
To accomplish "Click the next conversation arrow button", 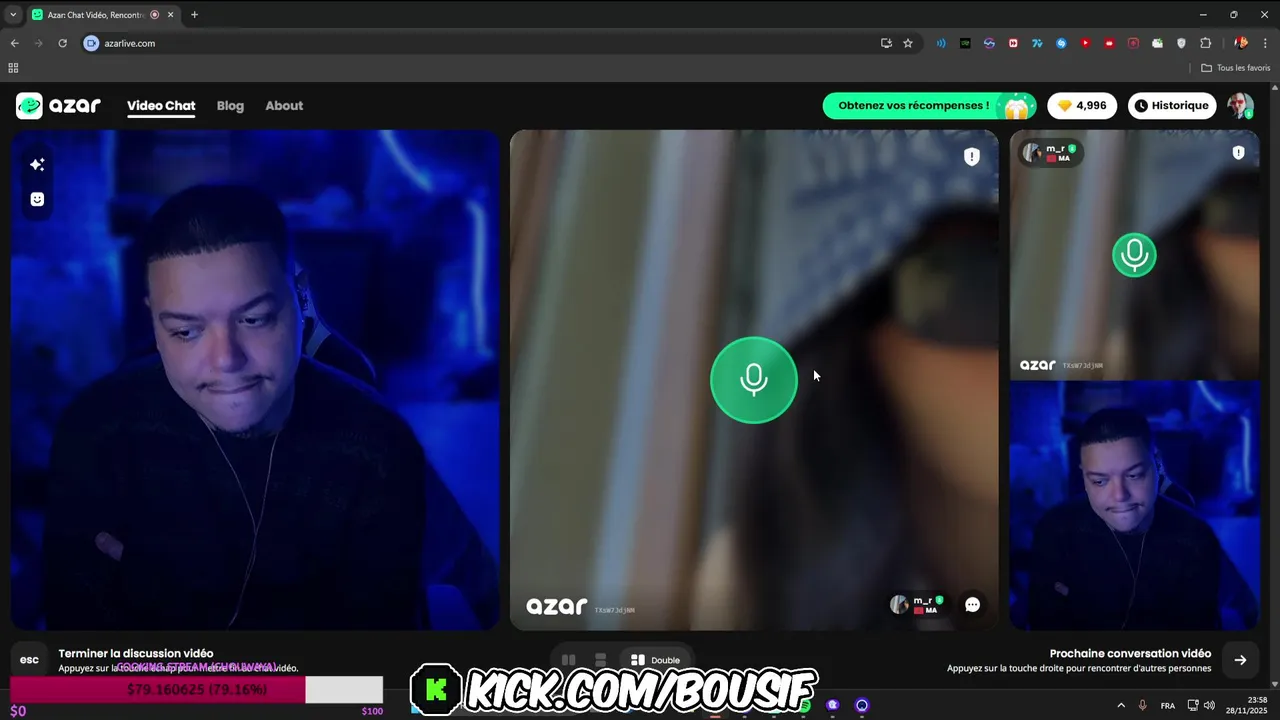I will tap(1240, 660).
